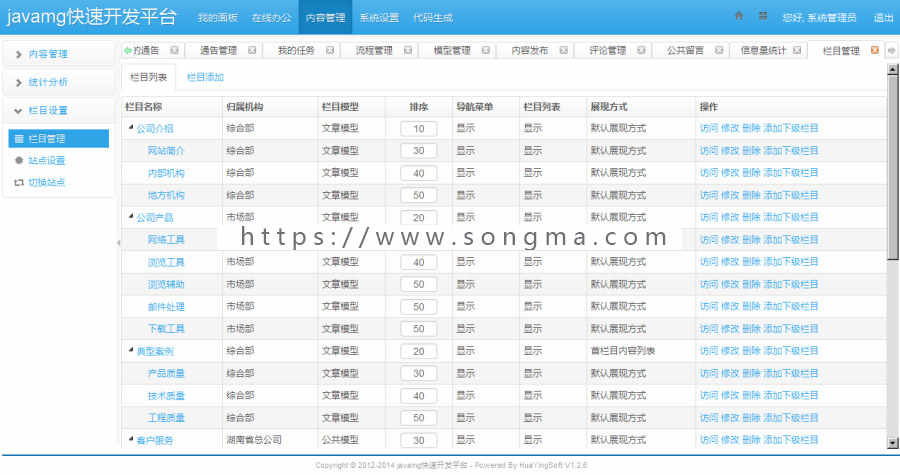
Task: Open 代码生成 in the top menu
Action: point(433,18)
